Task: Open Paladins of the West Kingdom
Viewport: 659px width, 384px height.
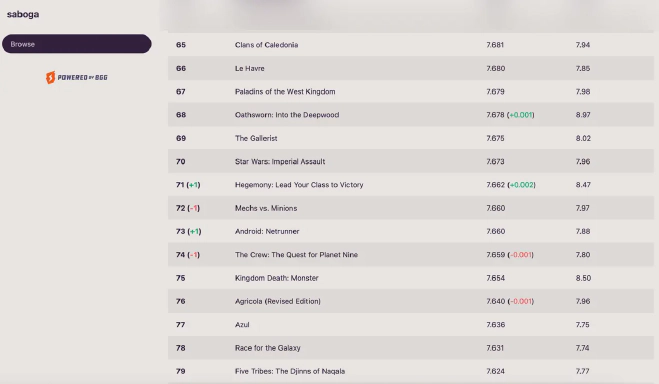Action: 285,92
